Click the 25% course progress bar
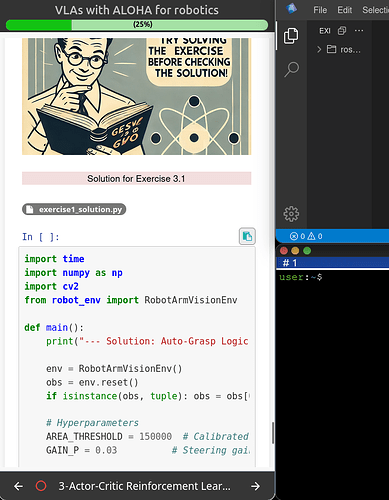The height and width of the screenshot is (500, 389). 137,25
